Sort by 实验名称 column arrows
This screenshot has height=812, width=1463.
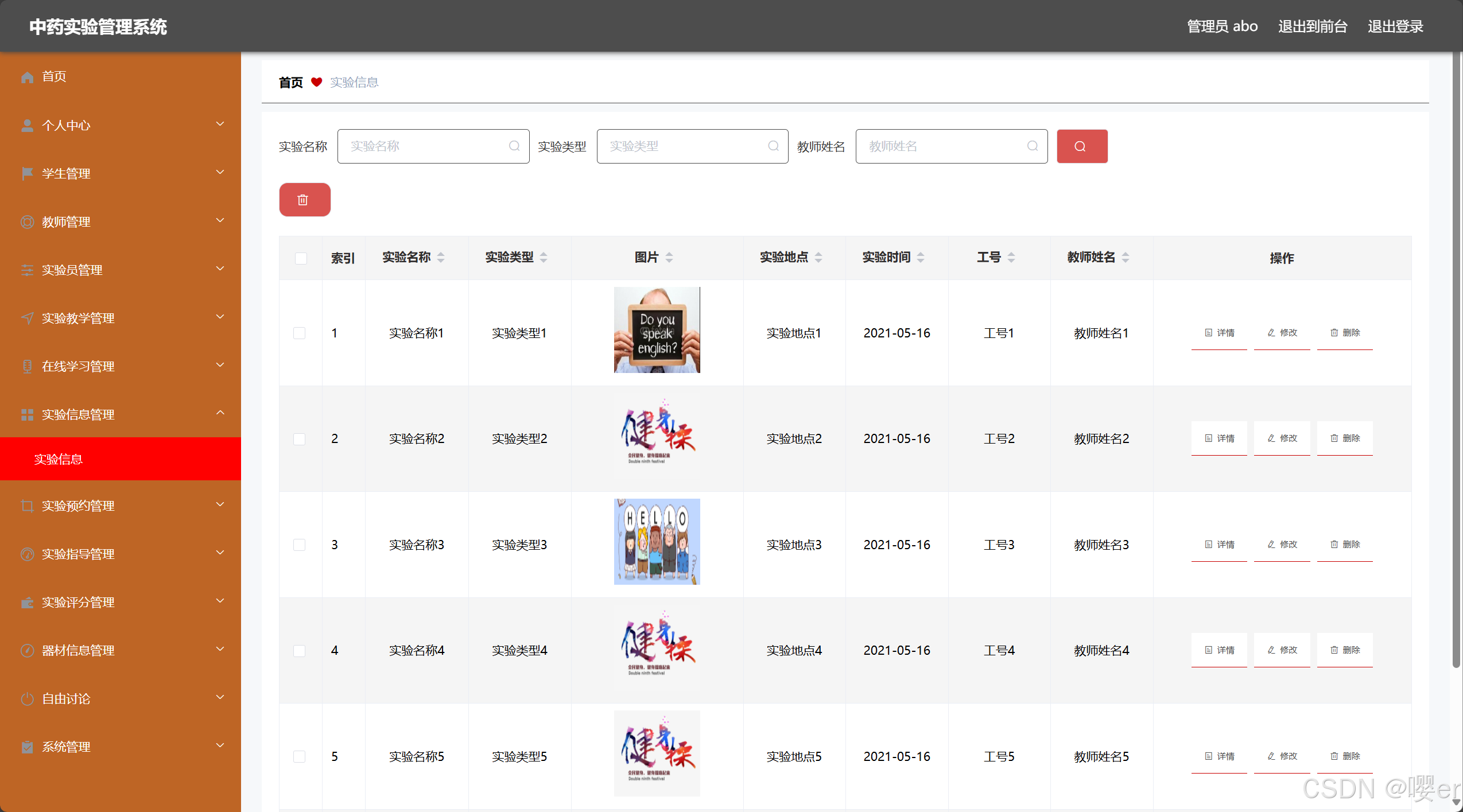point(441,258)
